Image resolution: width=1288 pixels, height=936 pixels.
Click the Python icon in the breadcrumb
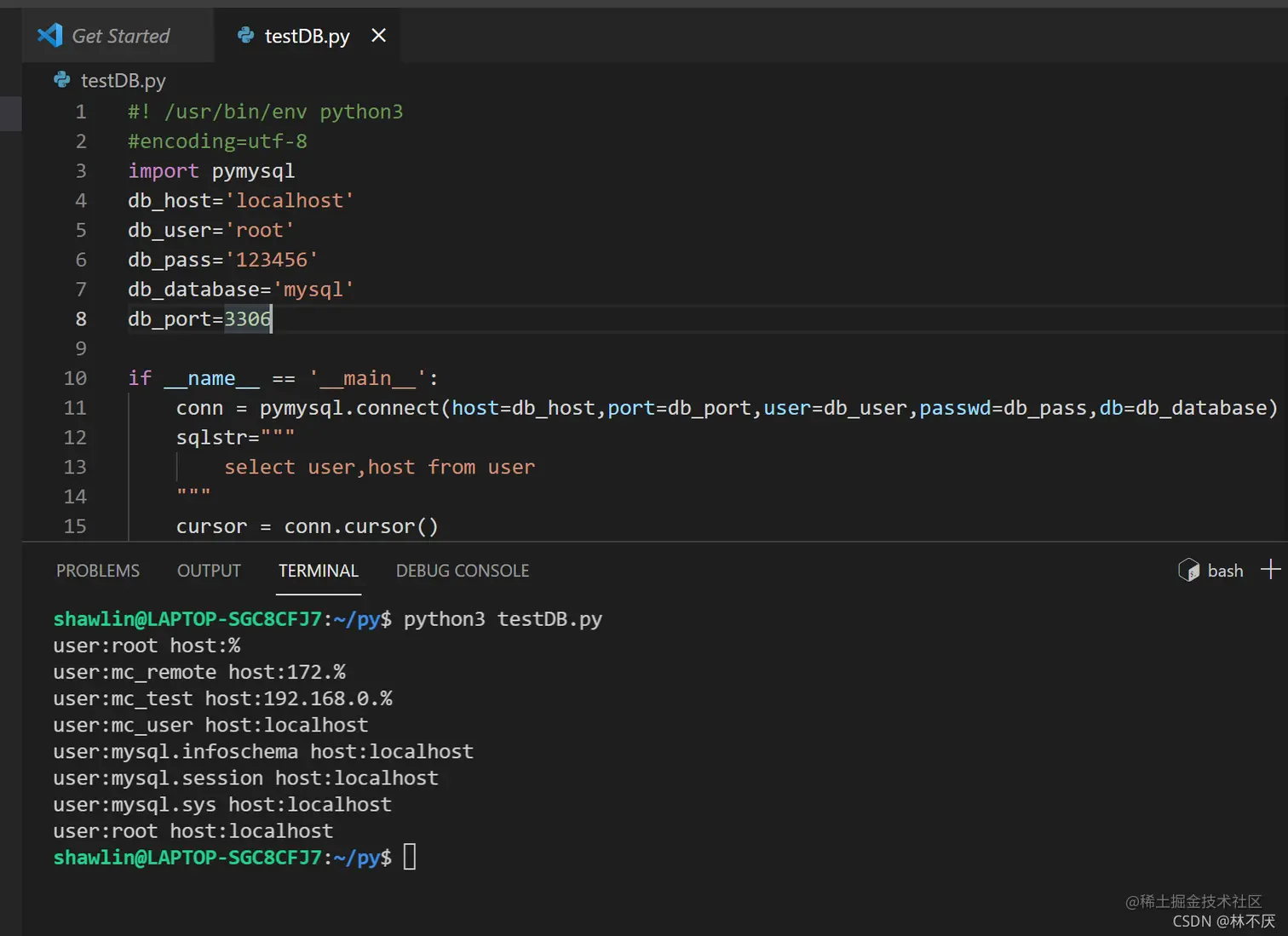pyautogui.click(x=62, y=80)
